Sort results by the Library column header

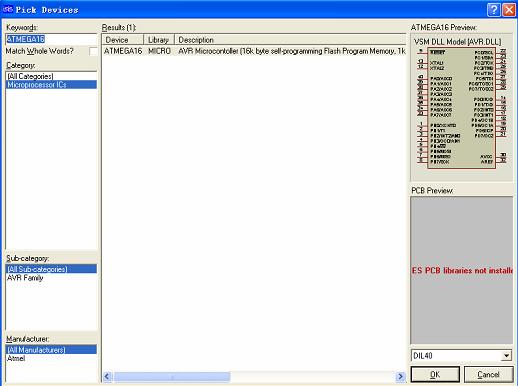click(x=159, y=40)
